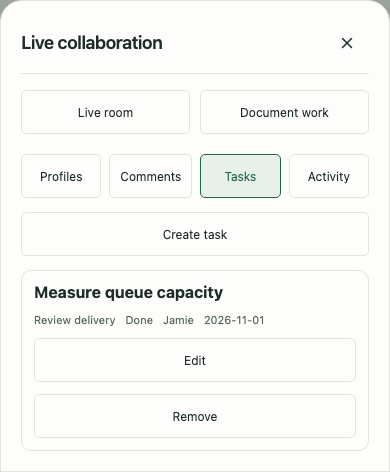Click the Review delivery label
Screen dimensions: 390x472
(x=75, y=320)
